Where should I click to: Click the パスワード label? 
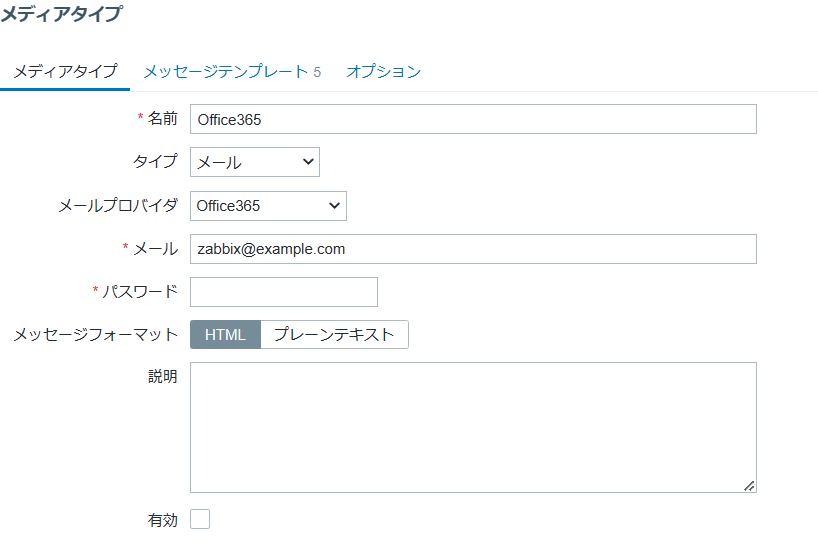click(140, 292)
